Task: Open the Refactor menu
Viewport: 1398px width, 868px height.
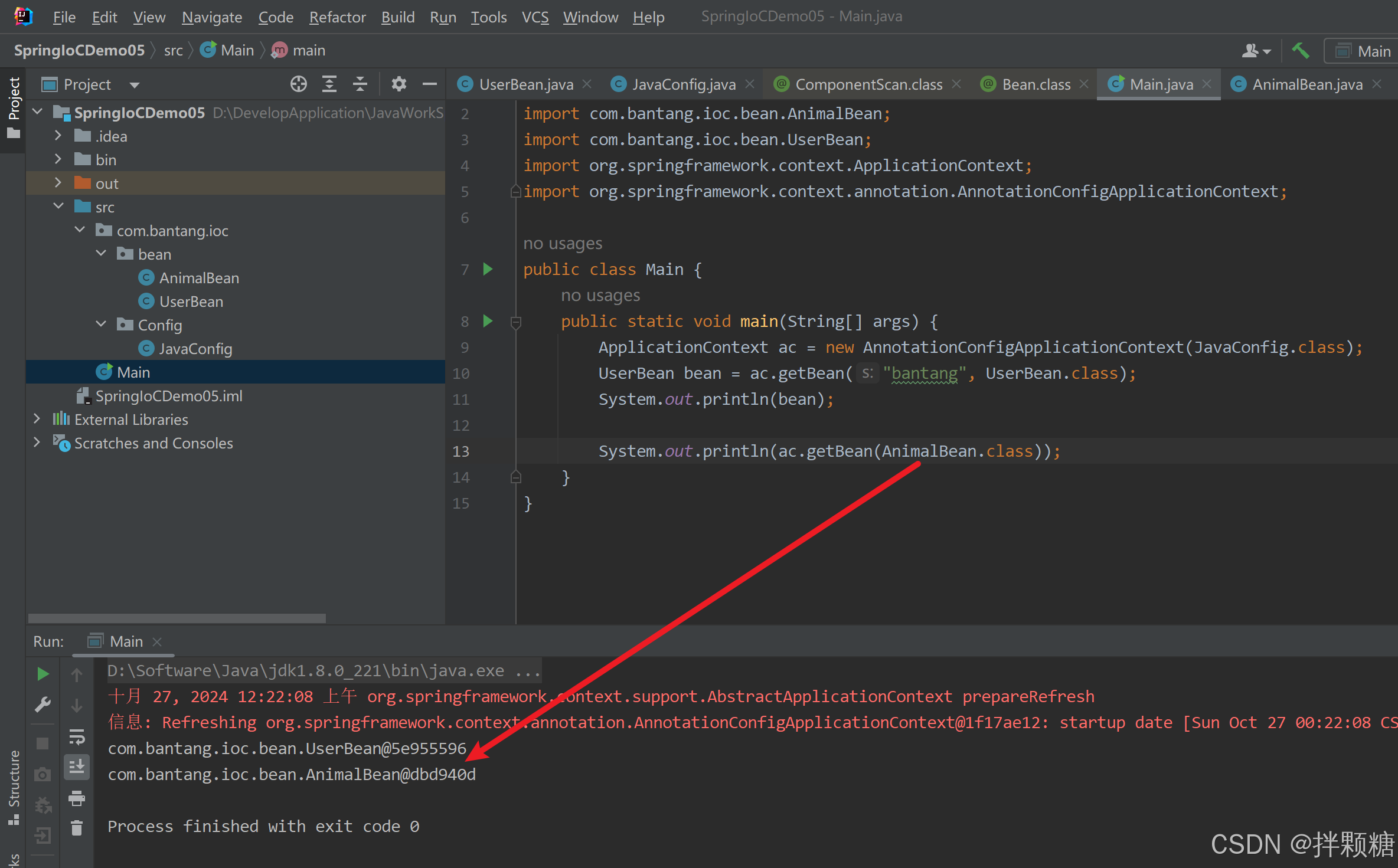Action: click(337, 17)
